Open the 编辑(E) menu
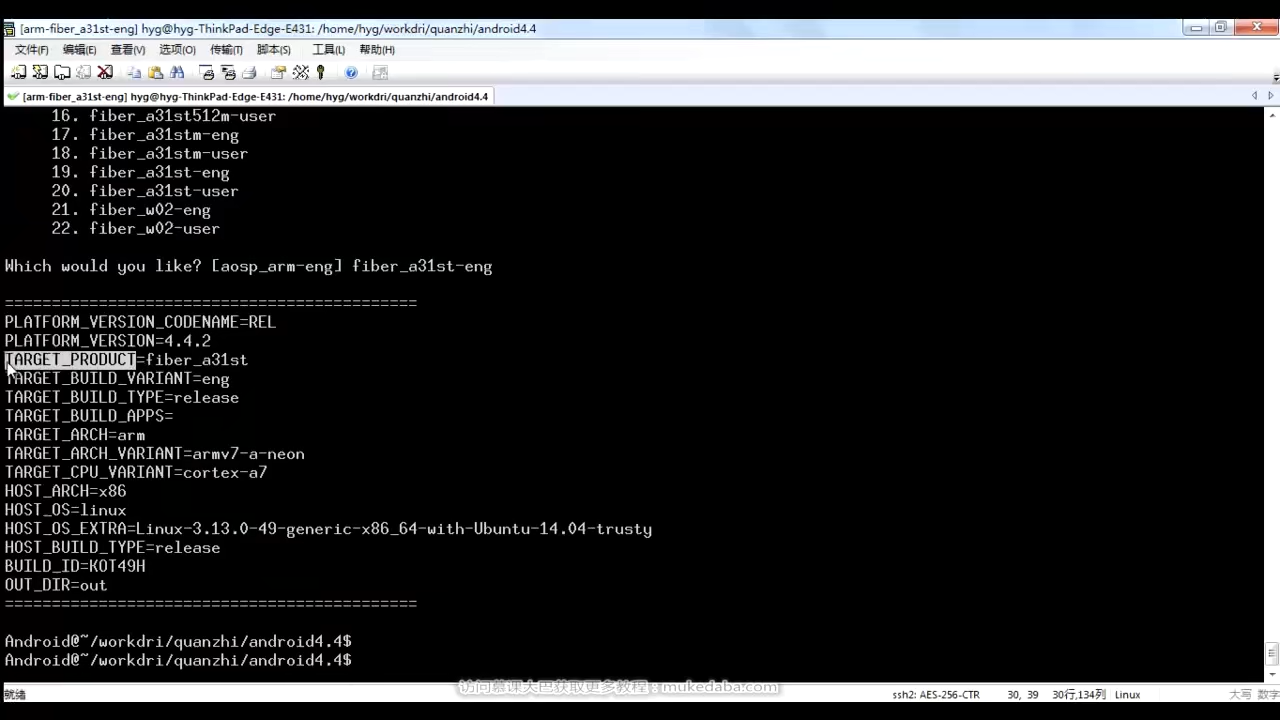Screen dimensions: 1280x720 click(x=80, y=49)
